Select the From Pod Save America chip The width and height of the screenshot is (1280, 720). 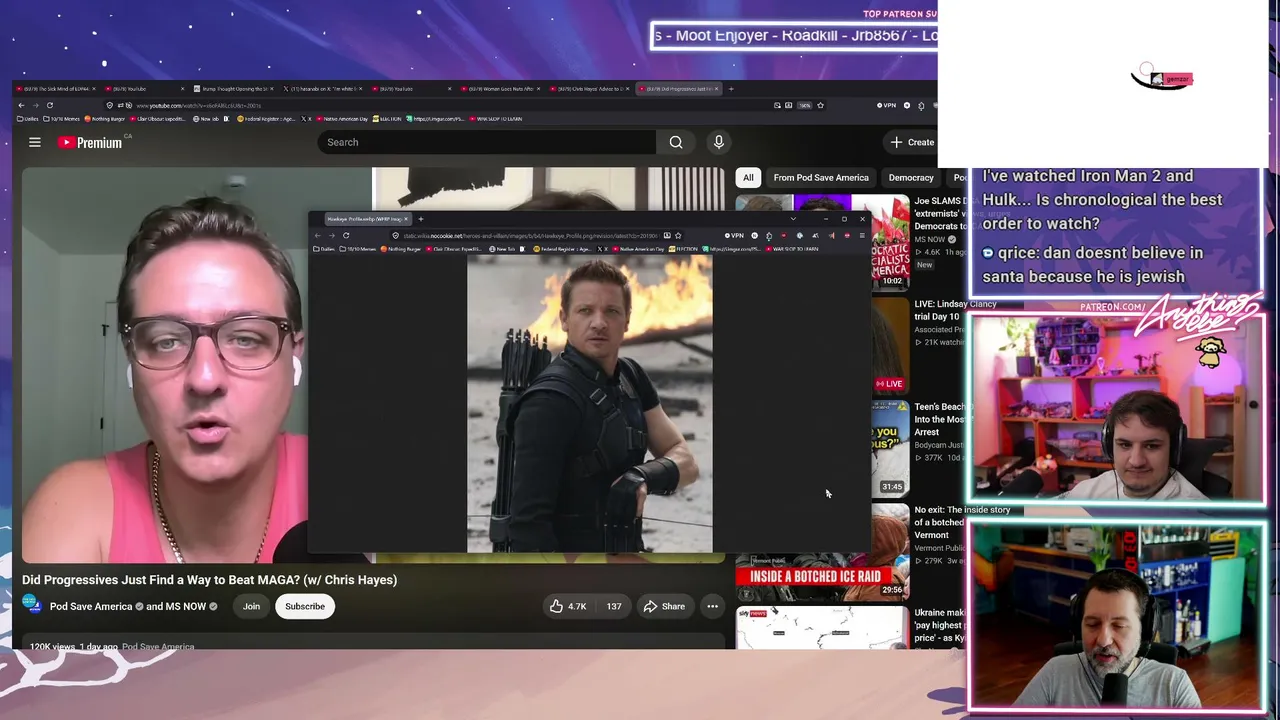click(x=821, y=178)
